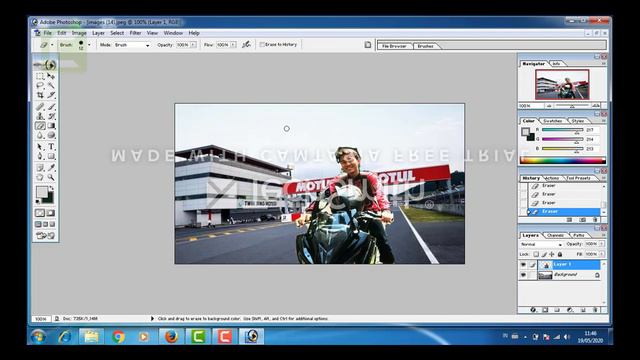Open the Fill percentage arrow
Image resolution: width=640 pixels, height=360 pixels.
(x=601, y=254)
